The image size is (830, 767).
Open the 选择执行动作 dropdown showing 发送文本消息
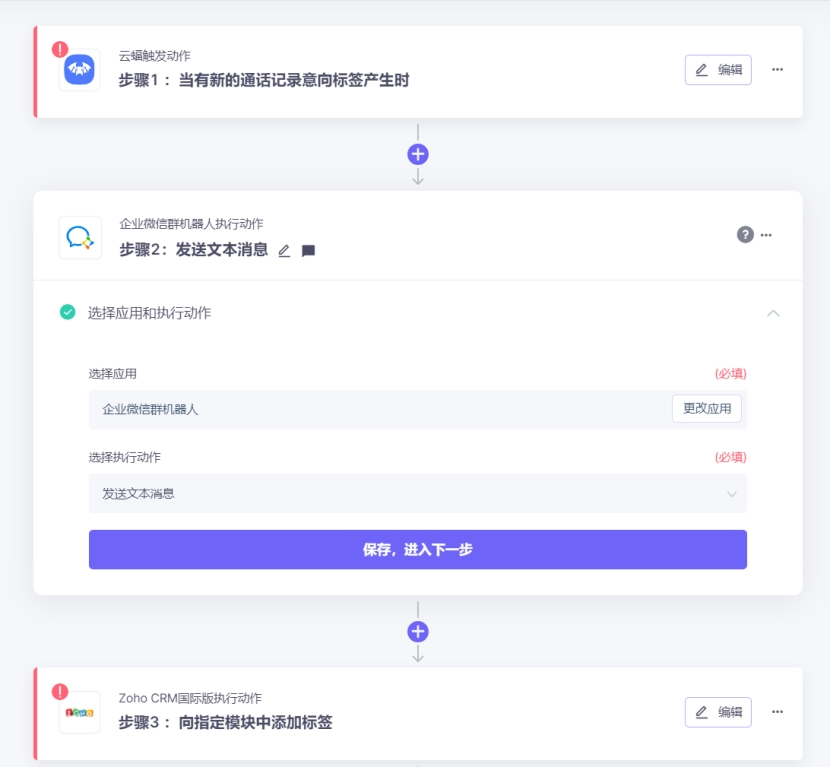pyautogui.click(x=418, y=493)
